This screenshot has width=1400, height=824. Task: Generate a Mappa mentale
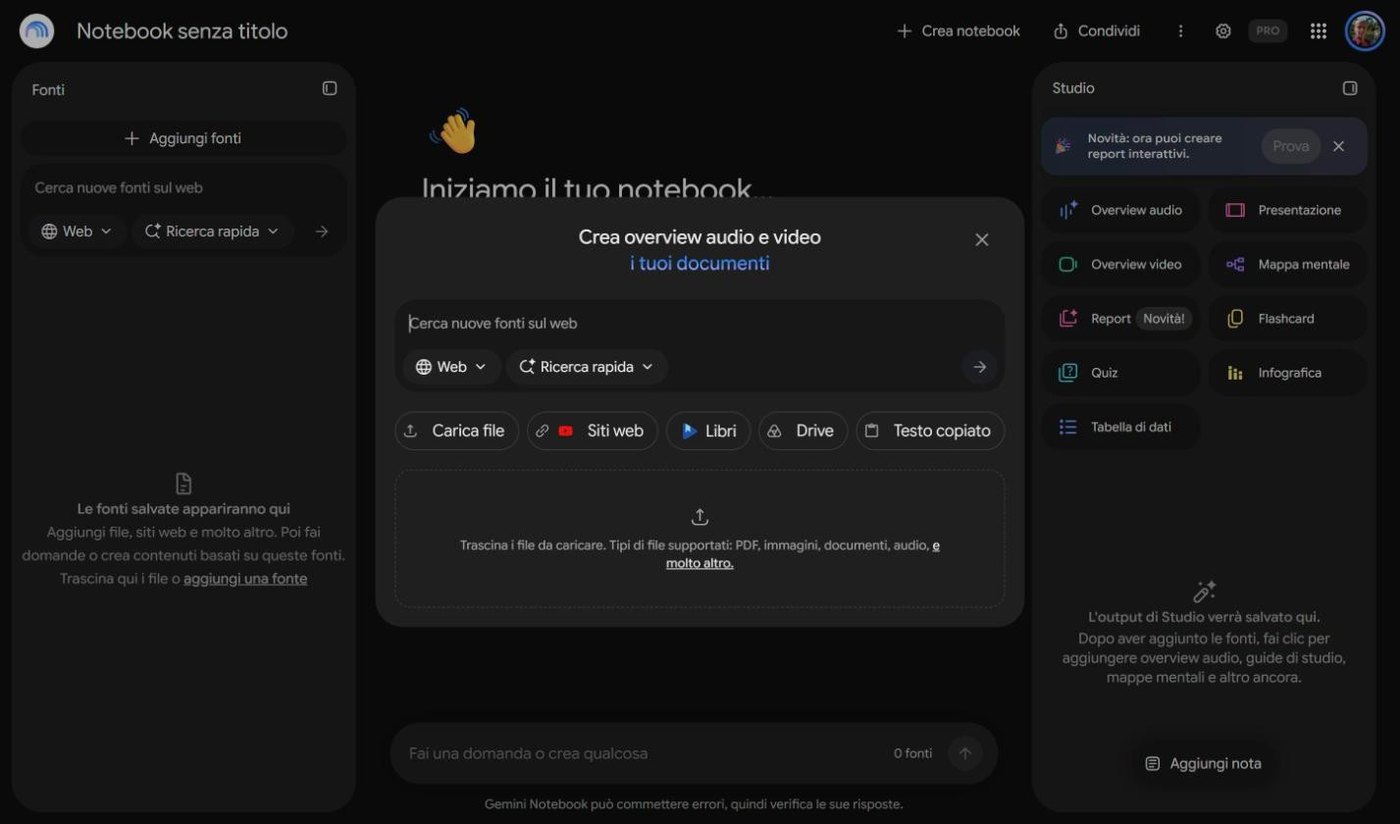[1288, 264]
